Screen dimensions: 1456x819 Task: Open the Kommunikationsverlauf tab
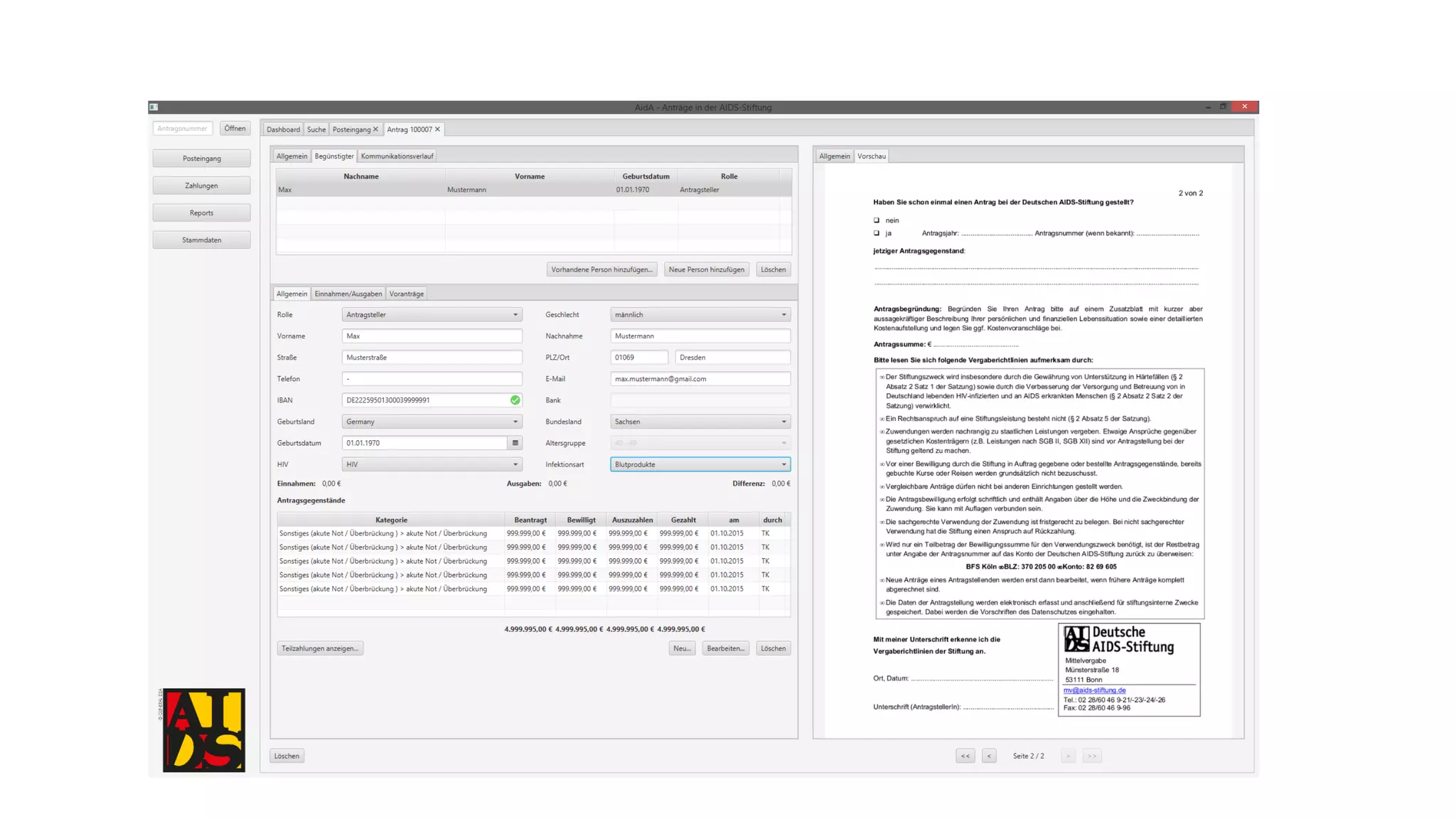click(x=397, y=156)
